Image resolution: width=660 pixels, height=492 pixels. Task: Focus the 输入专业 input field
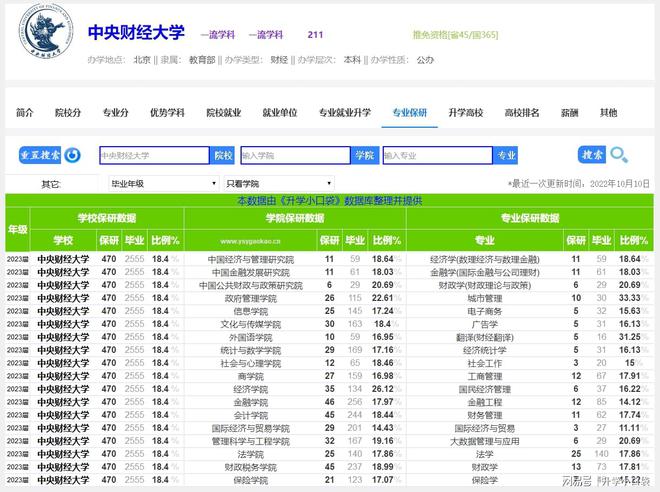438,155
